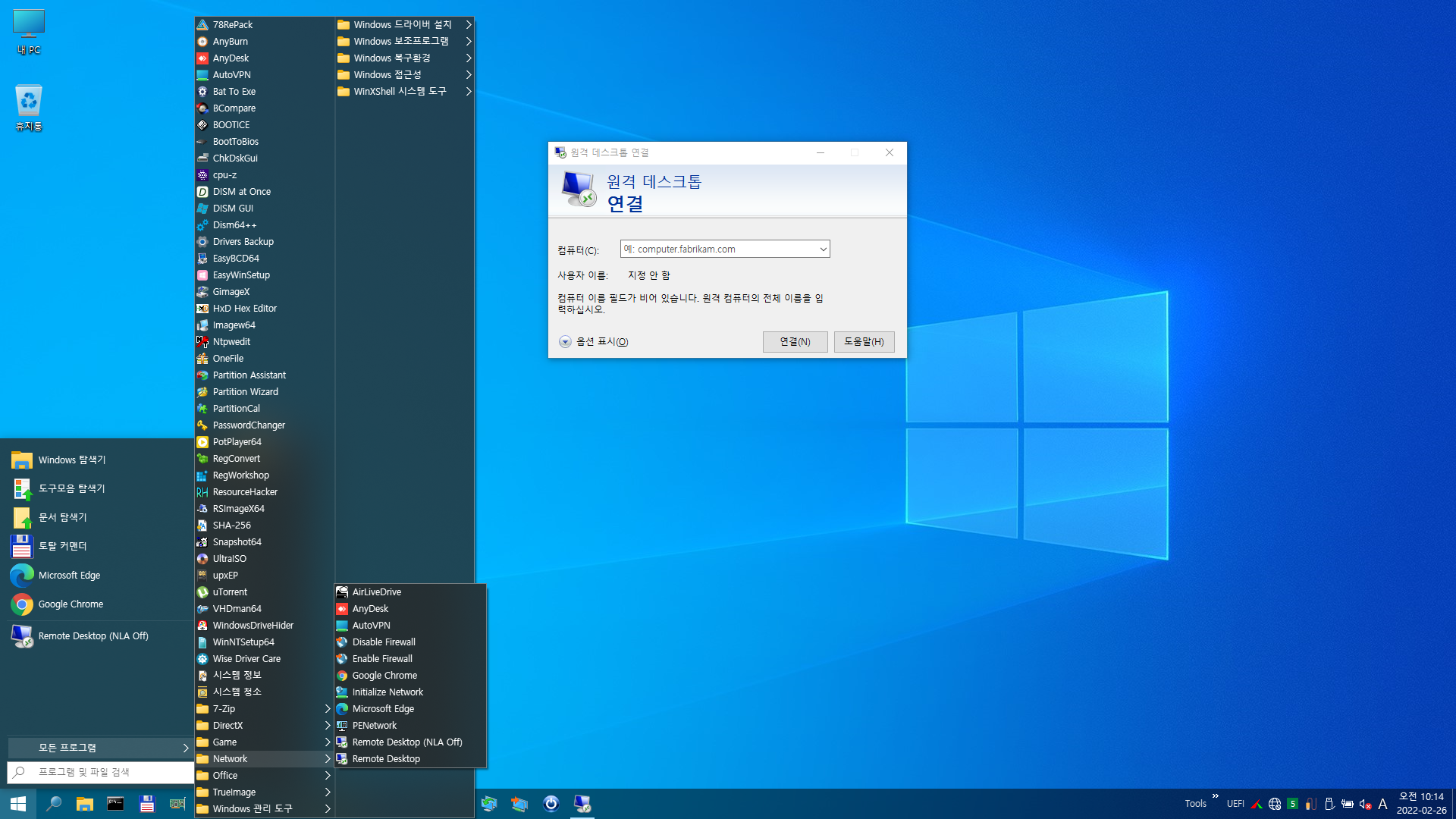The width and height of the screenshot is (1456, 819).
Task: Open Google Chrome in Network submenu
Action: click(409, 676)
